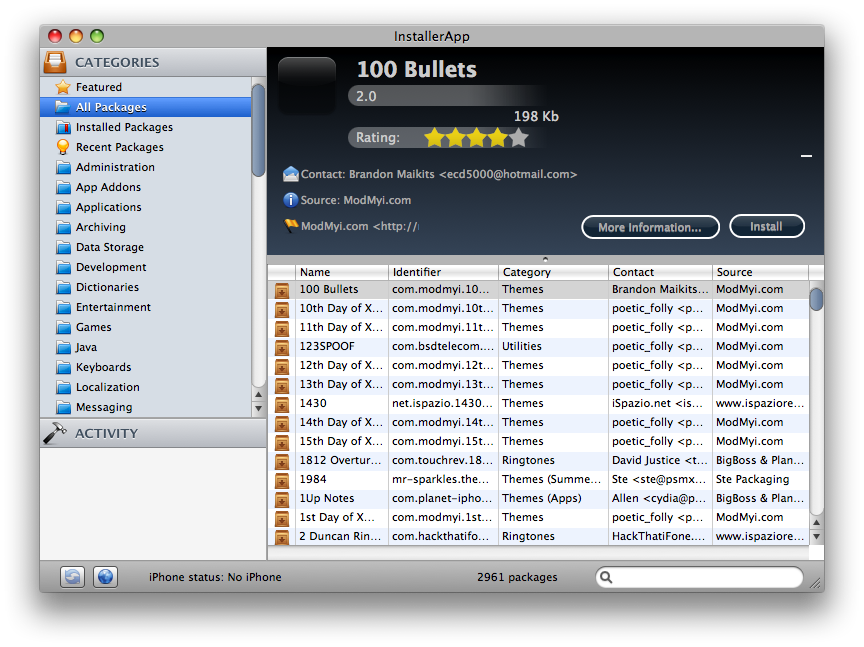Click package list scroll down arrow

(x=816, y=536)
